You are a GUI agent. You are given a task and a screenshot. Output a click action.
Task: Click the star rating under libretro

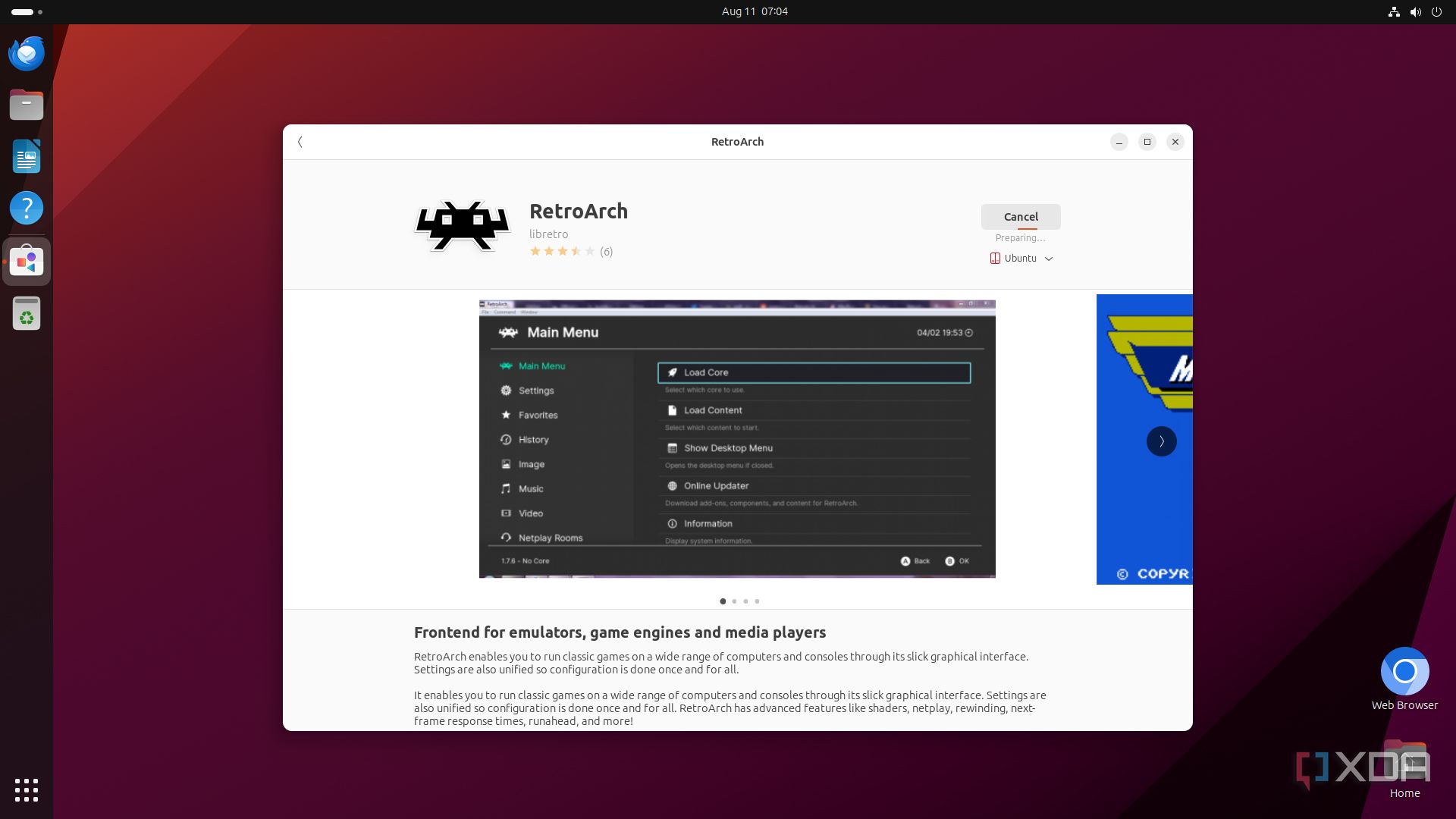point(562,251)
